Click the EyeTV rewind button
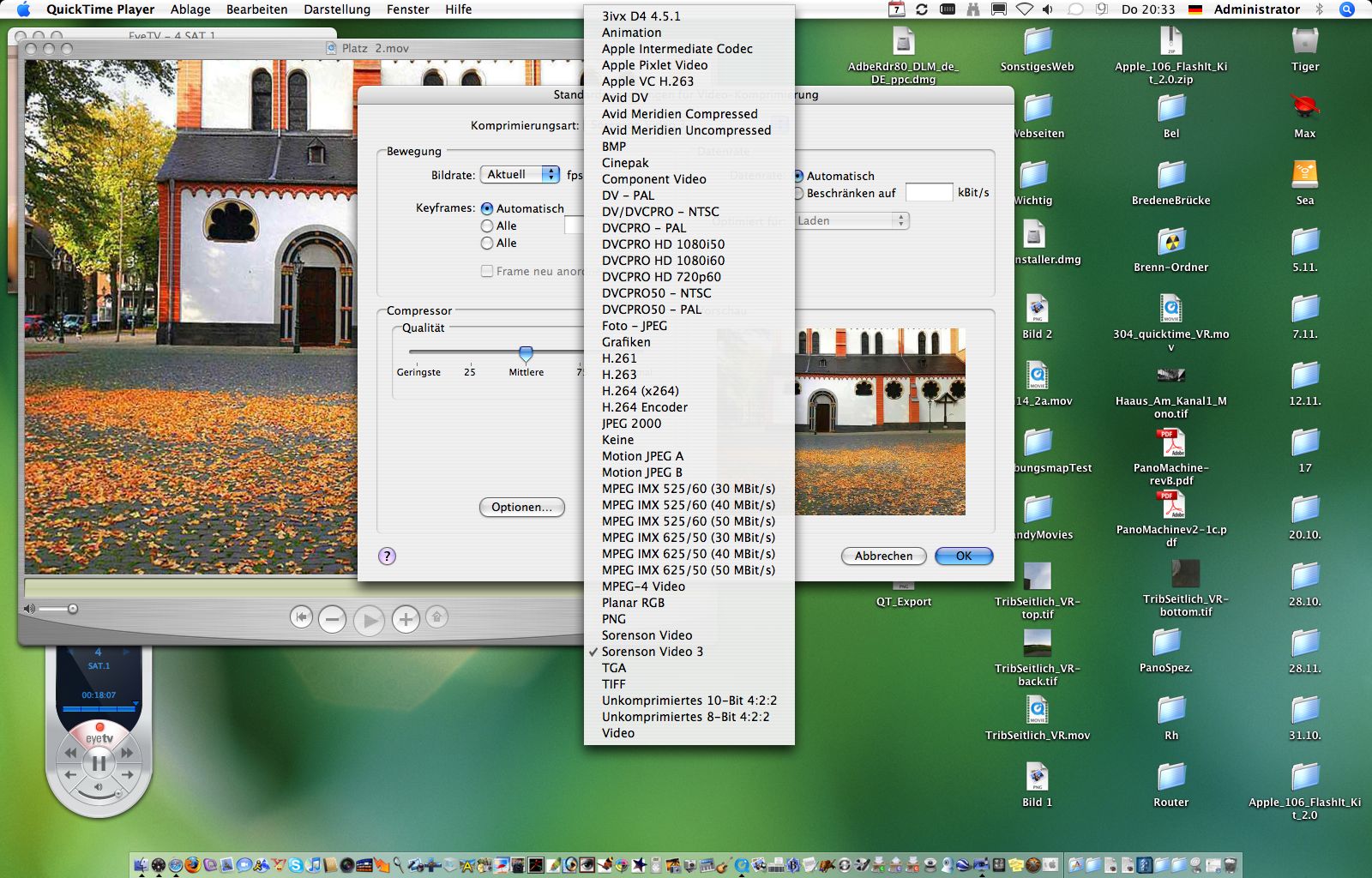 70,753
